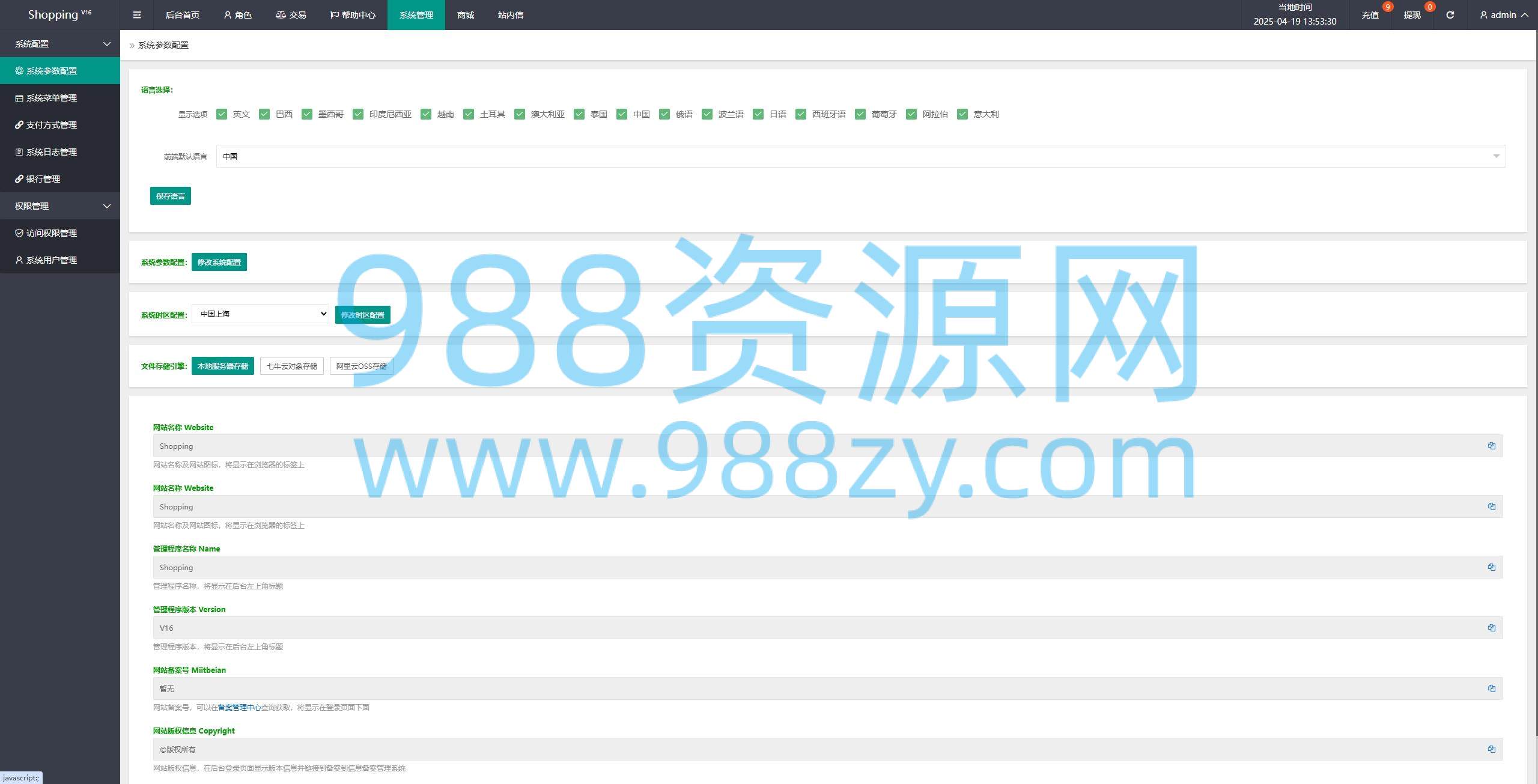Open the 前端默认语言 dropdown
This screenshot has height=784, width=1538.
coord(860,156)
